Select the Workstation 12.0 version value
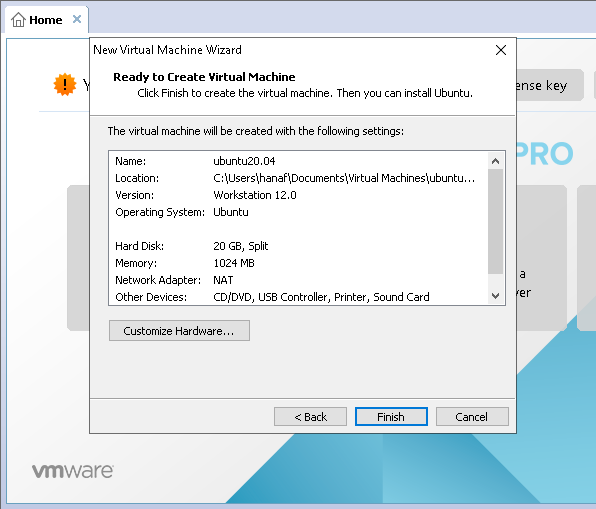The width and height of the screenshot is (596, 509). [x=255, y=195]
